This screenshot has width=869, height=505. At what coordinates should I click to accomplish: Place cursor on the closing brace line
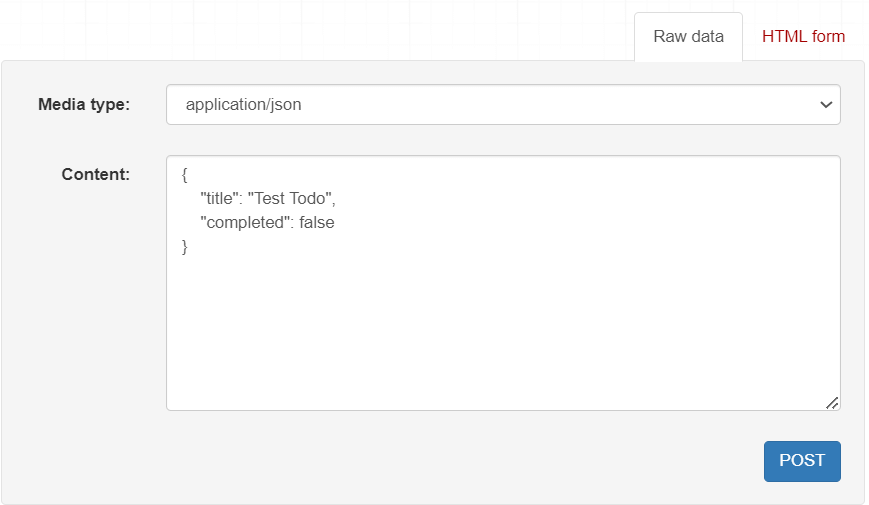[186, 247]
